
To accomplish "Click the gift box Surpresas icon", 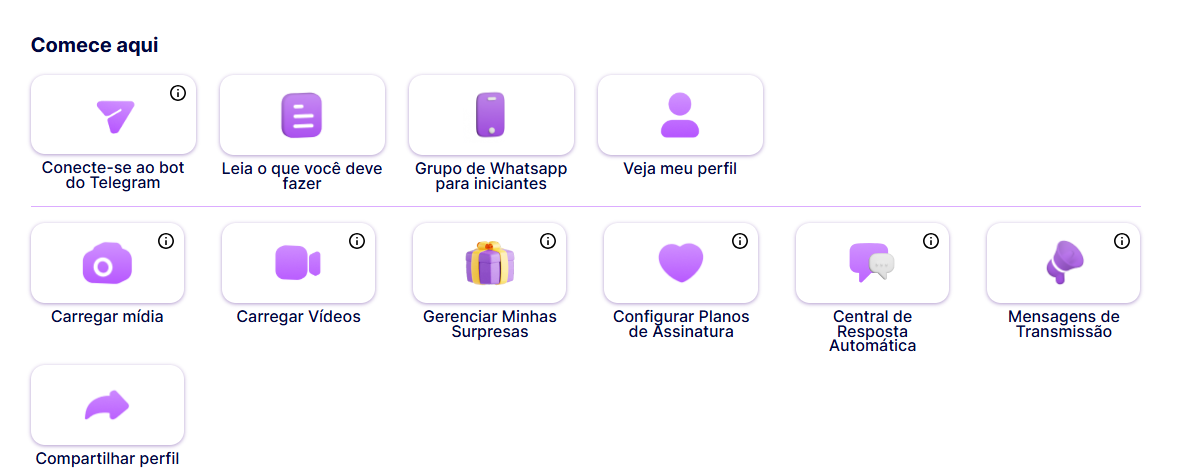I will tap(490, 263).
